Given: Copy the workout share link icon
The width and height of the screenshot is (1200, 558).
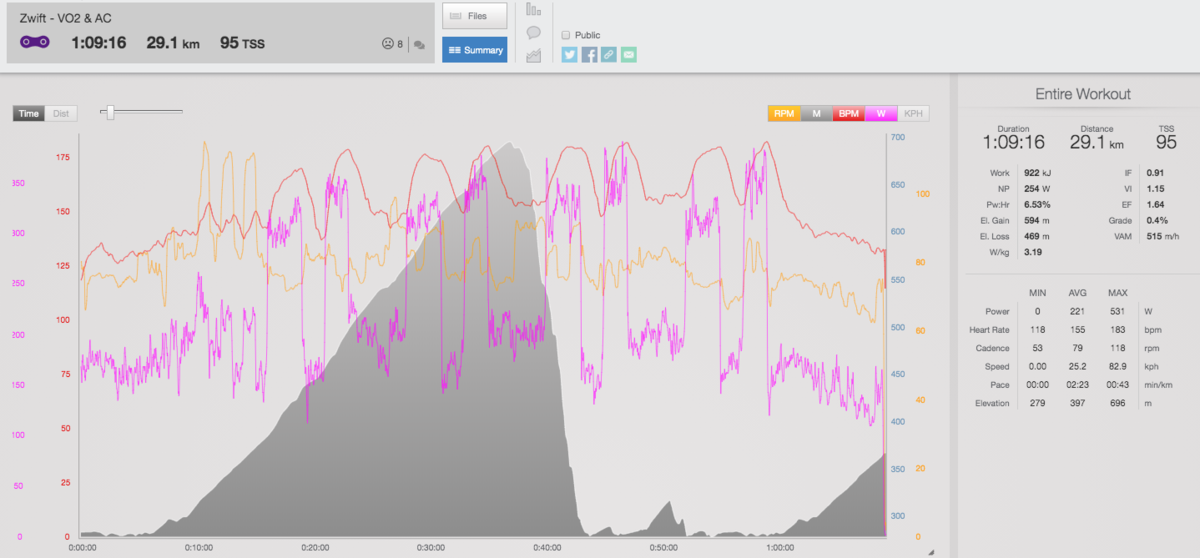Looking at the screenshot, I should pyautogui.click(x=609, y=55).
